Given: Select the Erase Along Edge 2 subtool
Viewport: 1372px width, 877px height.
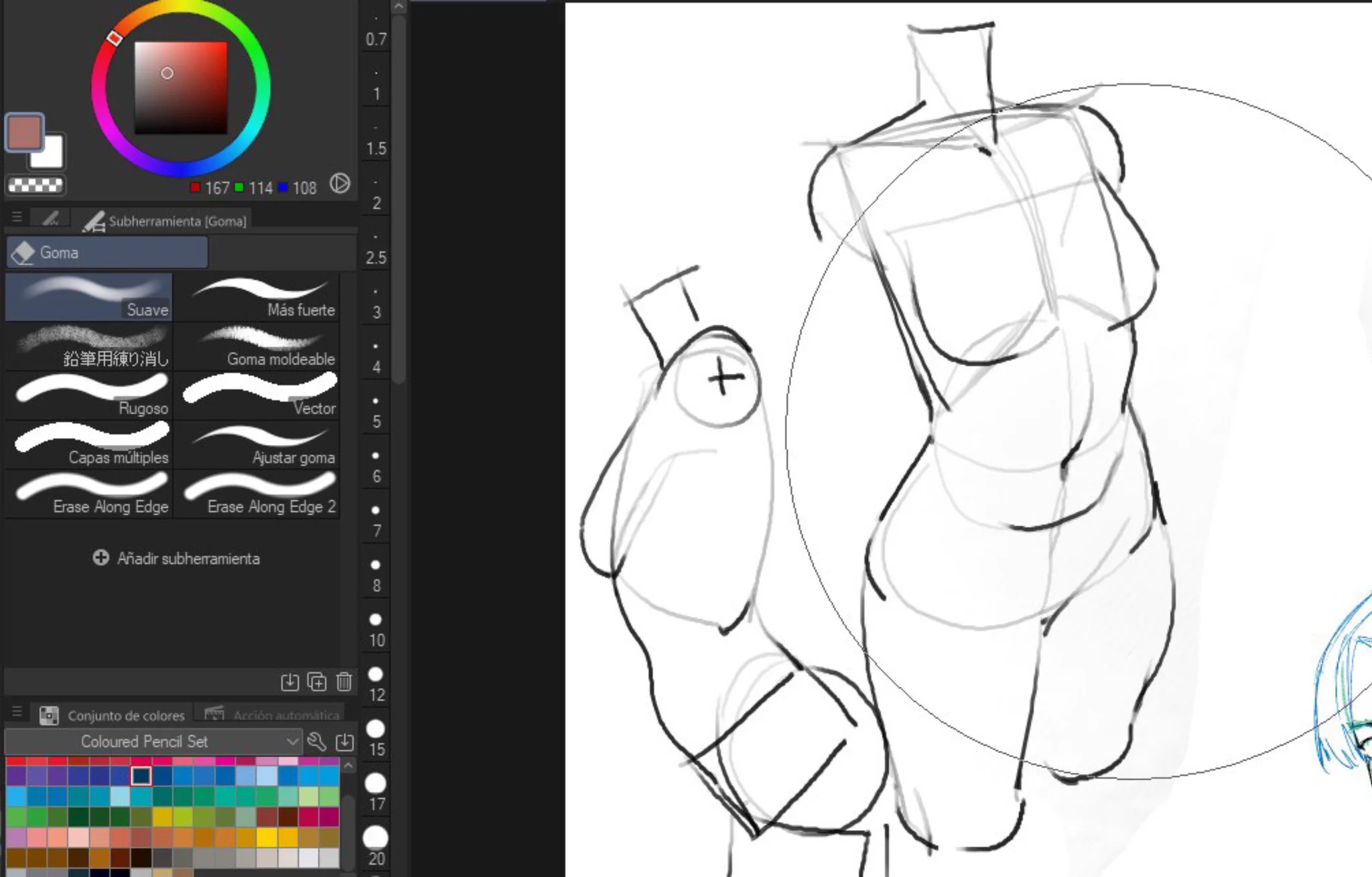Looking at the screenshot, I should pyautogui.click(x=257, y=494).
